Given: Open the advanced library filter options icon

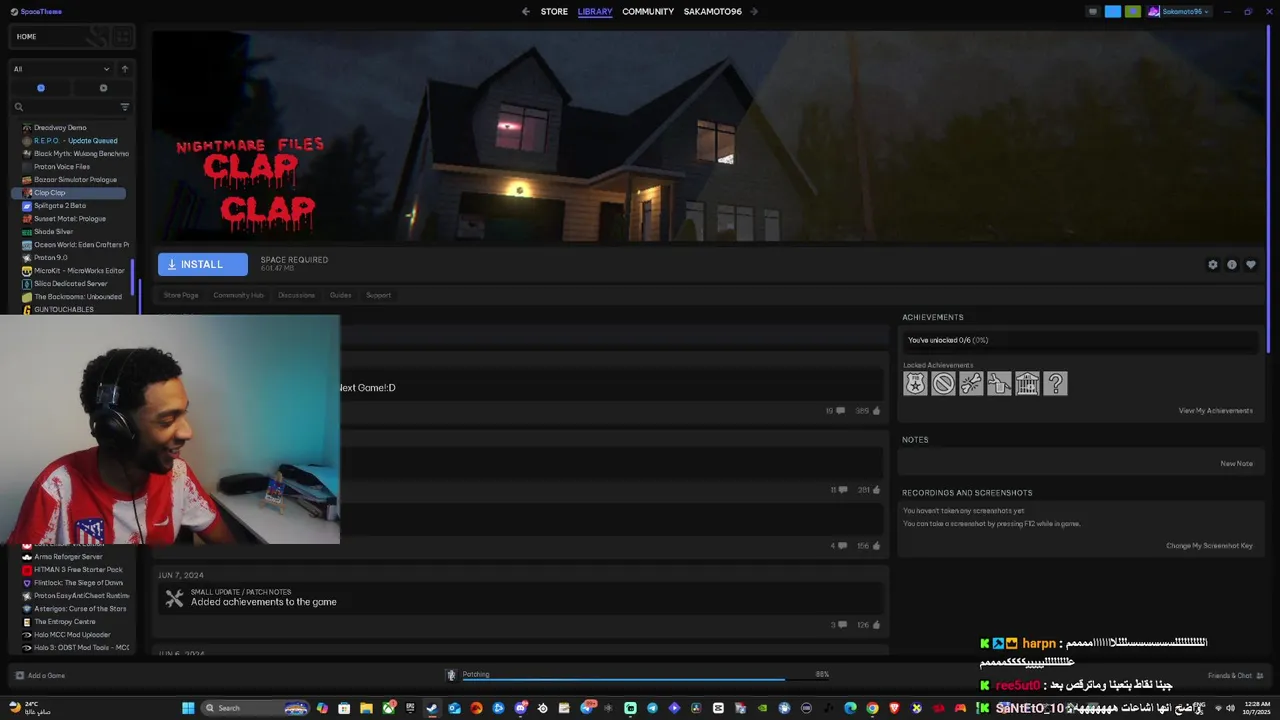Looking at the screenshot, I should click(125, 107).
